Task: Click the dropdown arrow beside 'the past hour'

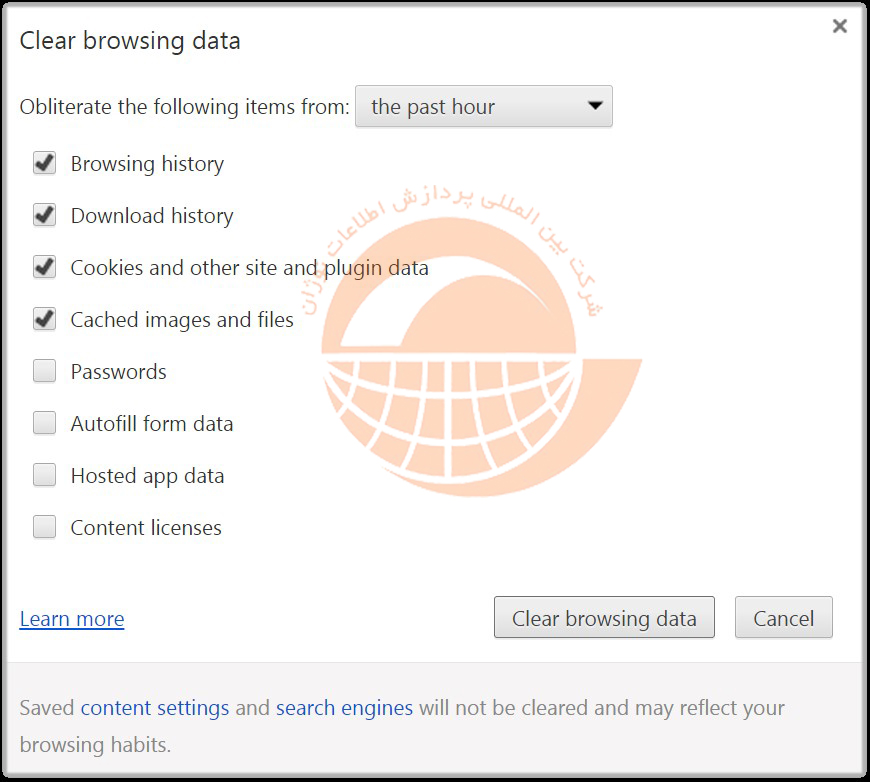Action: (595, 106)
